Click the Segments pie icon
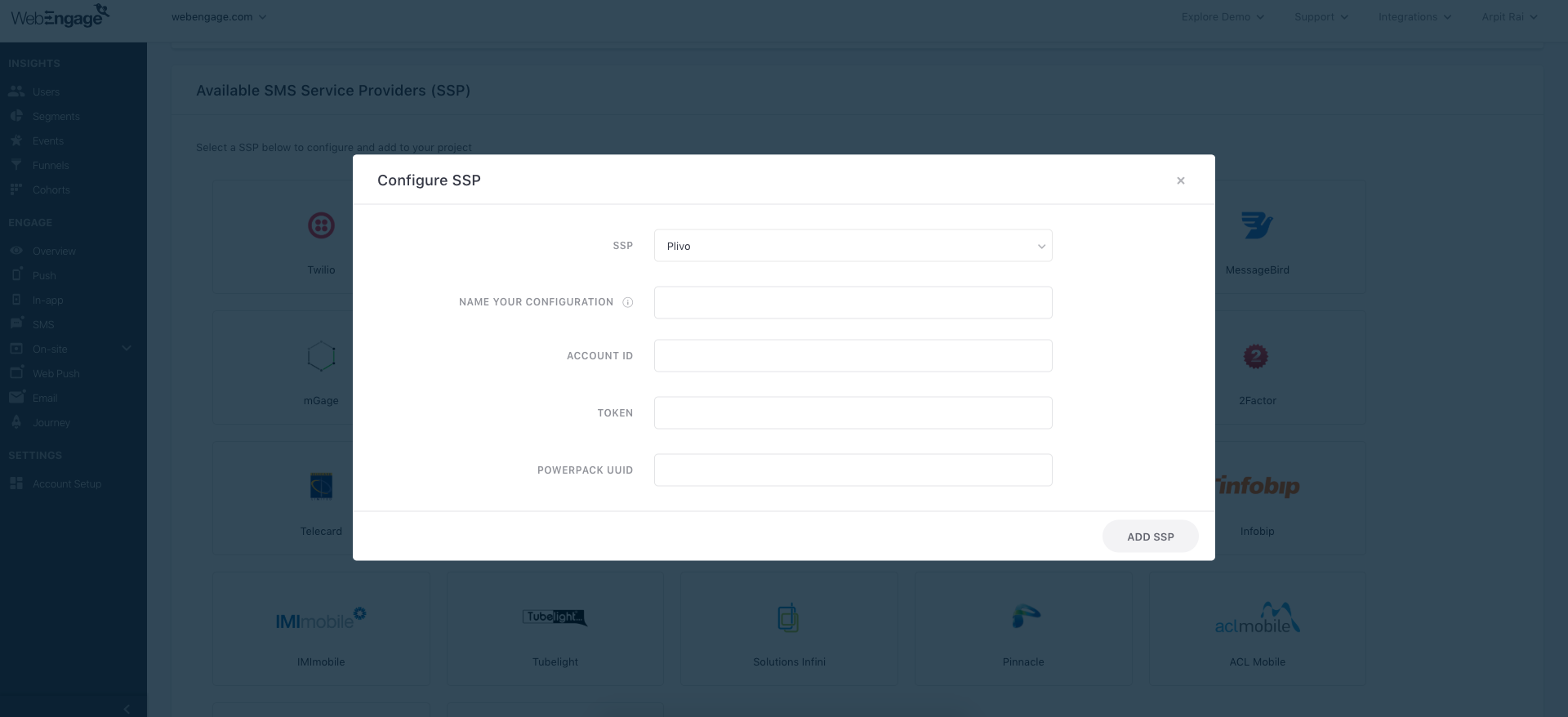The height and width of the screenshot is (717, 1568). pyautogui.click(x=16, y=116)
